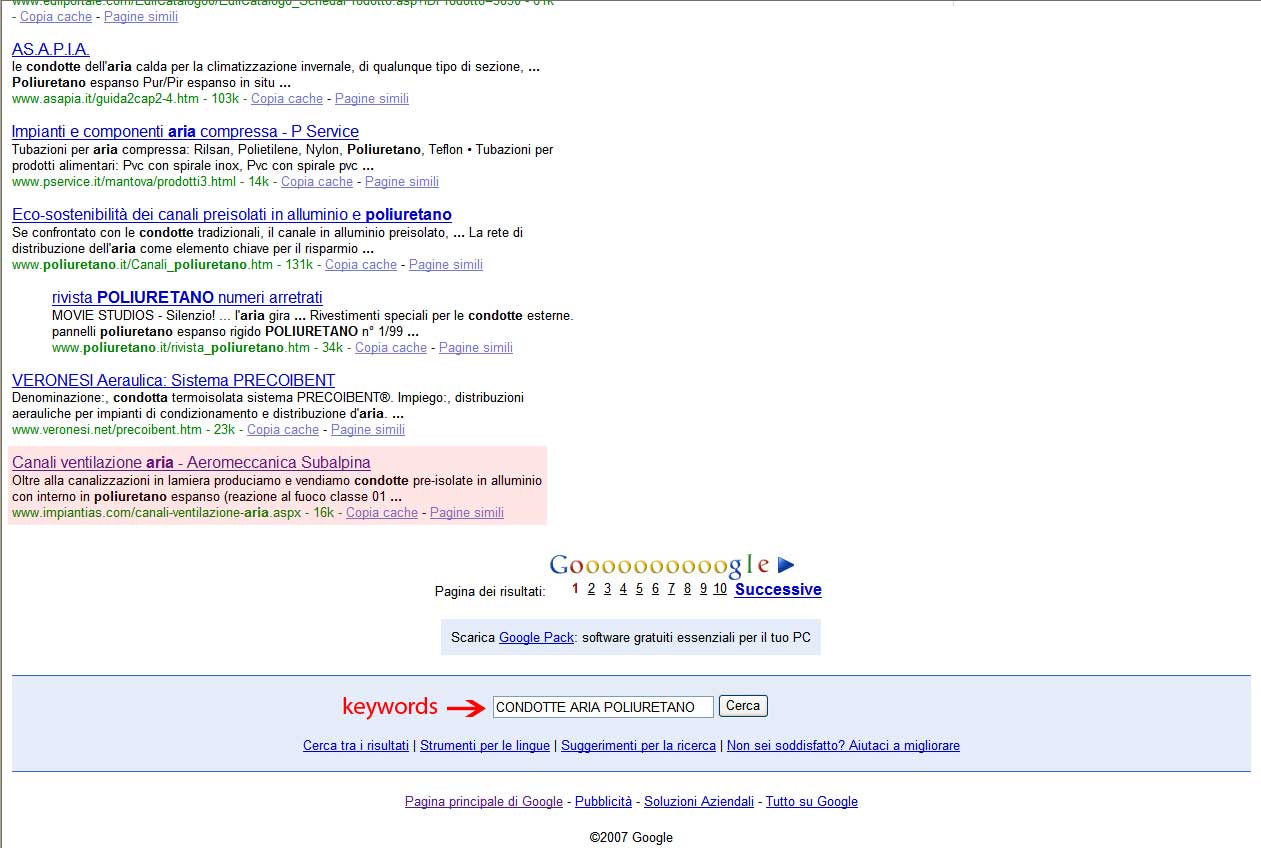Open the AS.A.P.I.A. search result

(x=51, y=49)
